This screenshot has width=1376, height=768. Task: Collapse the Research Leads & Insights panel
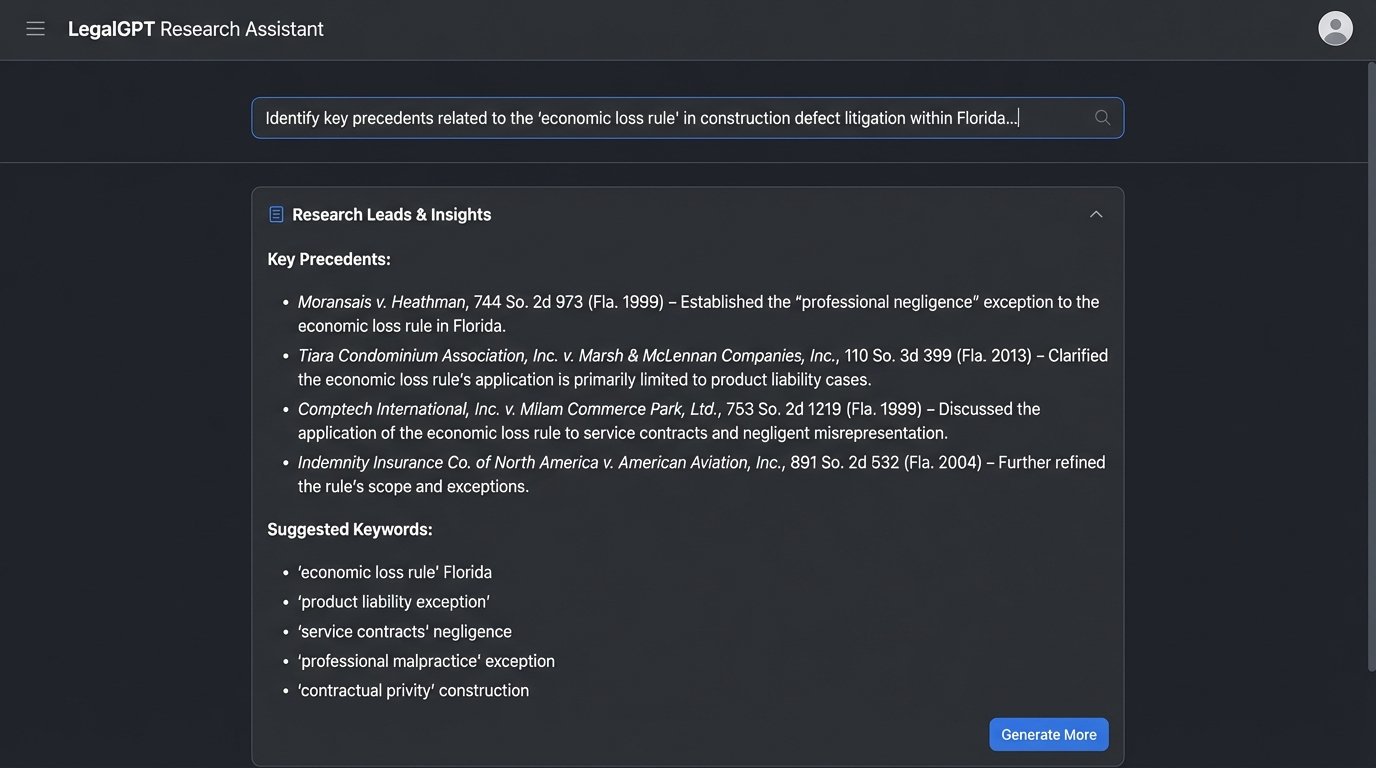click(x=1094, y=212)
